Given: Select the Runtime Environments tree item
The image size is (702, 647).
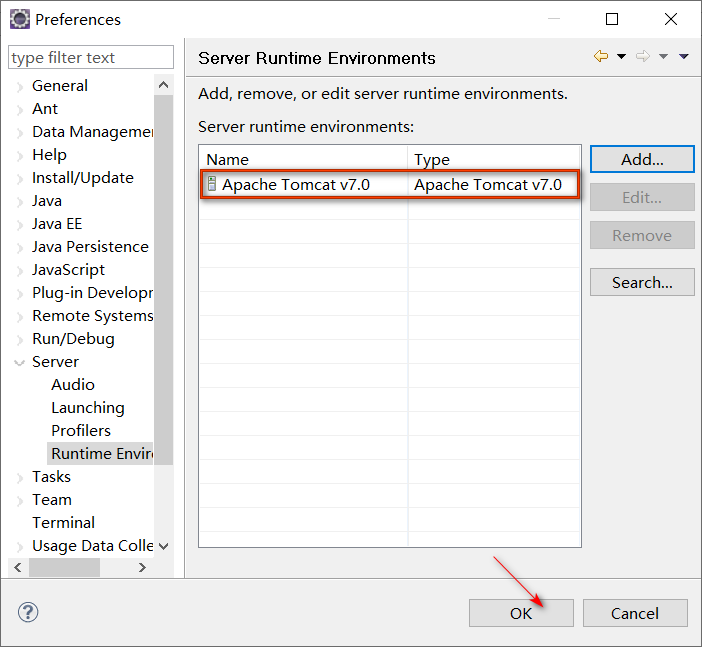Looking at the screenshot, I should tap(101, 454).
